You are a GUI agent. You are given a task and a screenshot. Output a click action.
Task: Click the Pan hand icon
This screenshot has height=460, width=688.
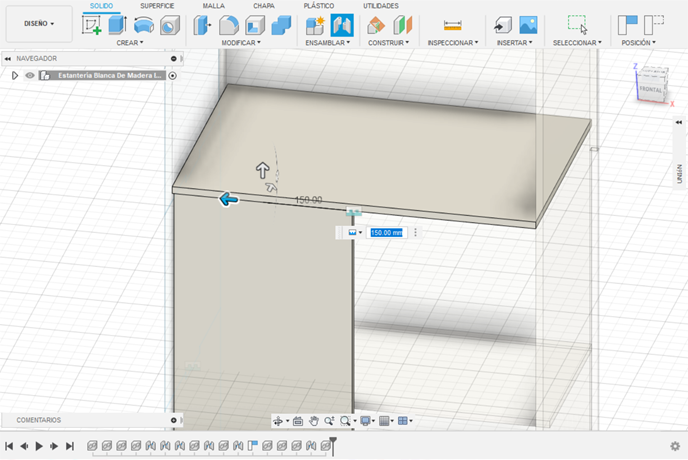click(x=313, y=421)
